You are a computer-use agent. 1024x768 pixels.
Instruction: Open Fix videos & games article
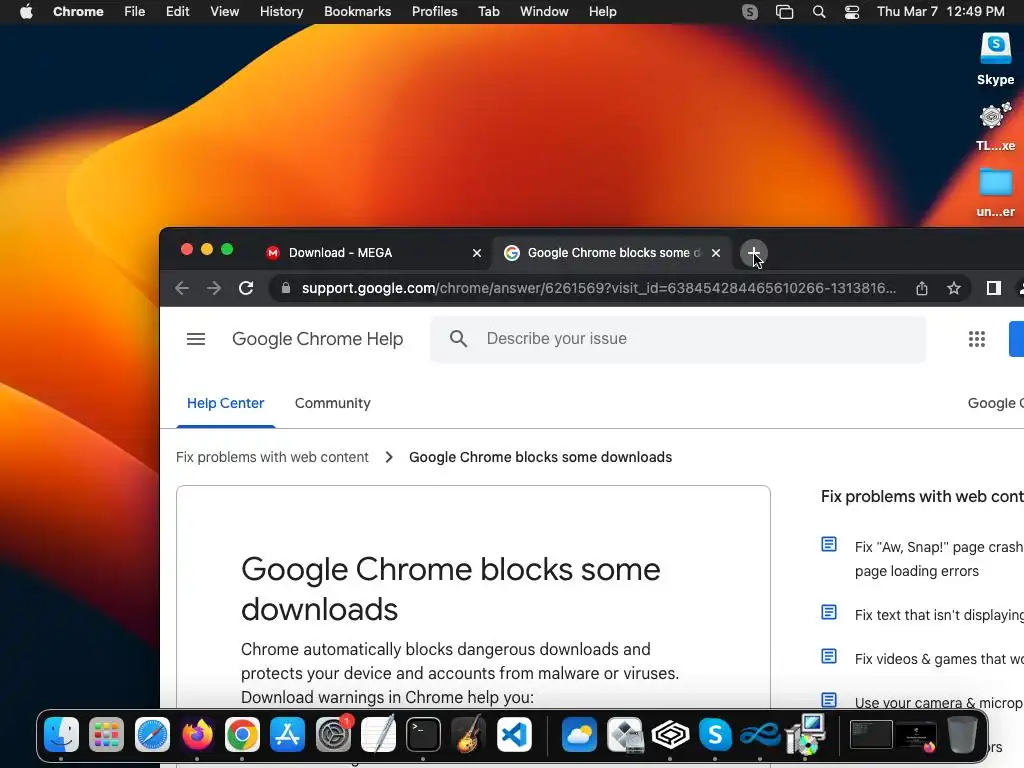pos(938,659)
